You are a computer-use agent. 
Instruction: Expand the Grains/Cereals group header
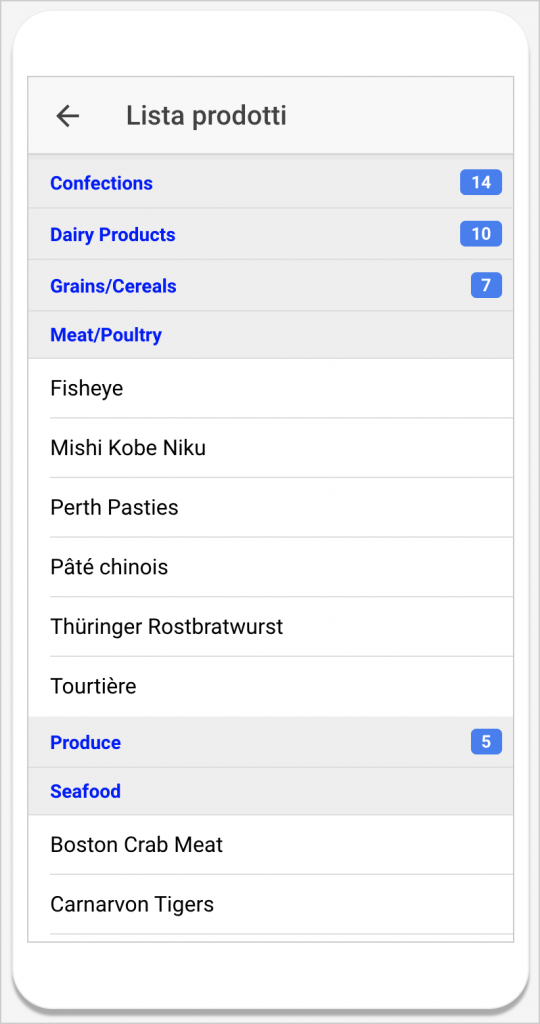[x=270, y=285]
